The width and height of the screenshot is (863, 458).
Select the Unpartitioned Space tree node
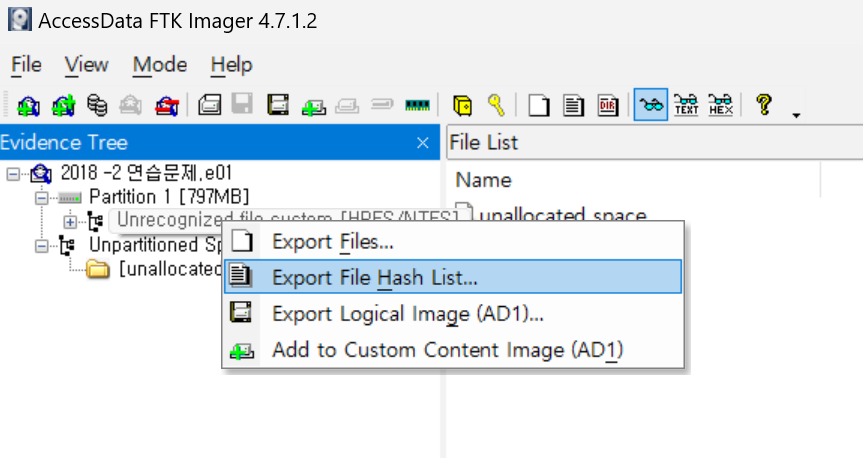tap(155, 245)
